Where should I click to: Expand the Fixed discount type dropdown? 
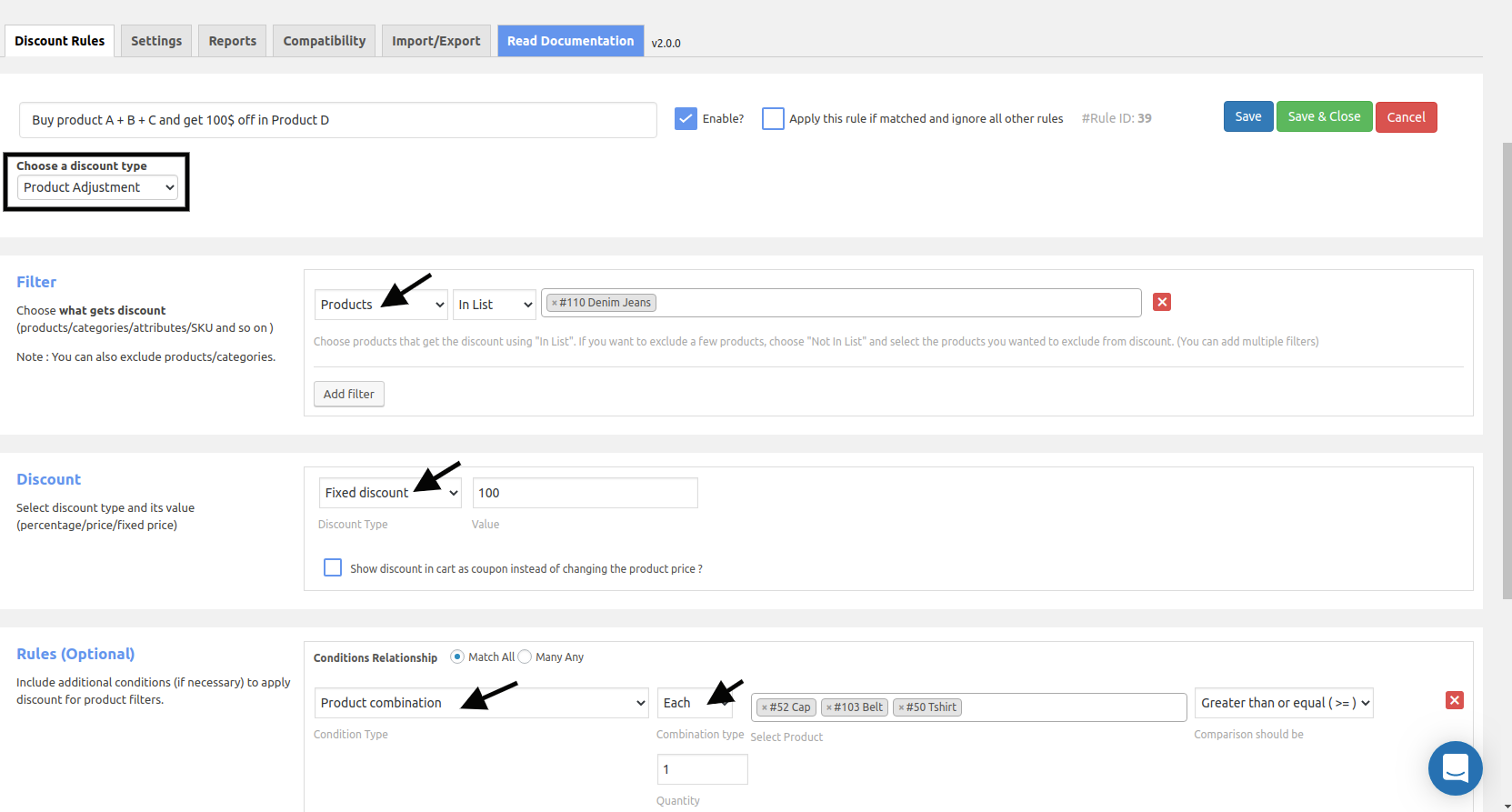pyautogui.click(x=390, y=493)
